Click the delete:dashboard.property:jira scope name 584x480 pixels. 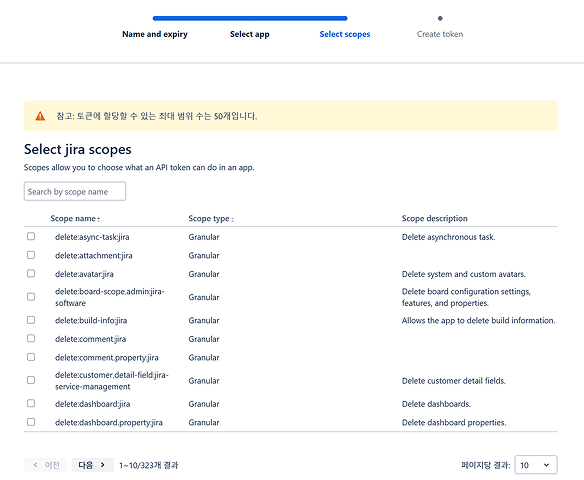109,422
